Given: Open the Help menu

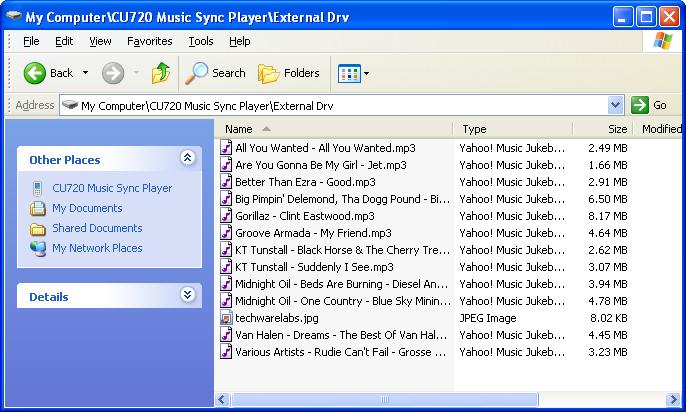Looking at the screenshot, I should pyautogui.click(x=240, y=41).
